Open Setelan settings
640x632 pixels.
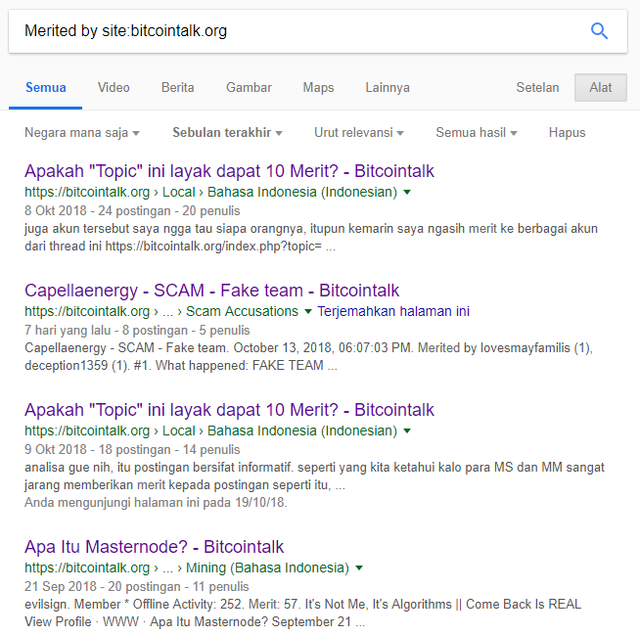[538, 87]
